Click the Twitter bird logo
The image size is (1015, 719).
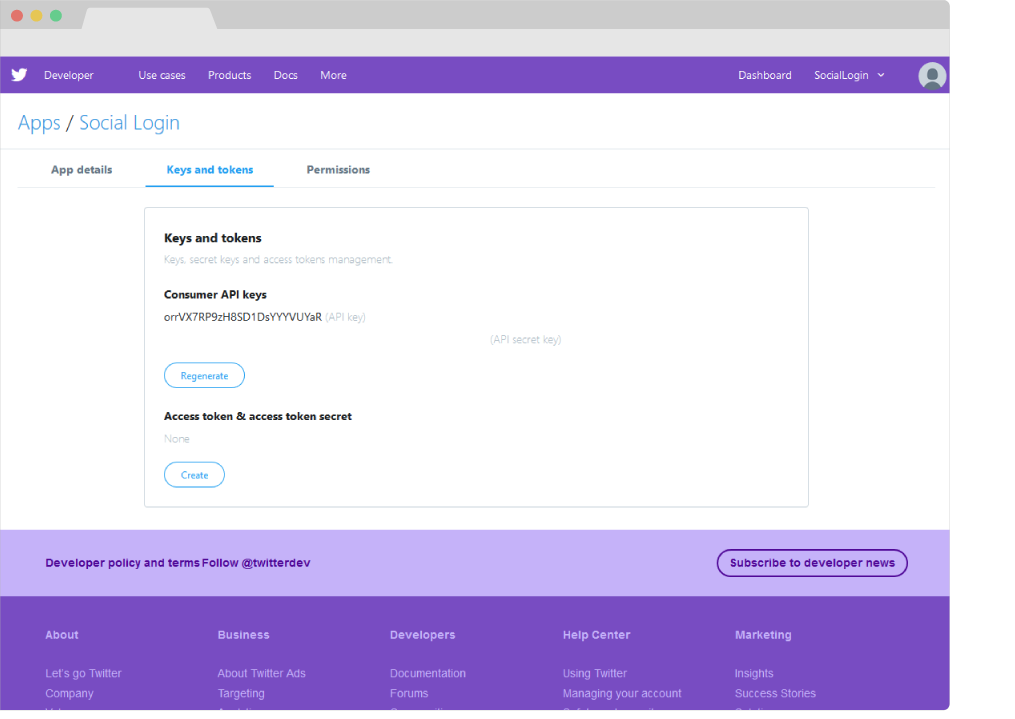tap(19, 75)
